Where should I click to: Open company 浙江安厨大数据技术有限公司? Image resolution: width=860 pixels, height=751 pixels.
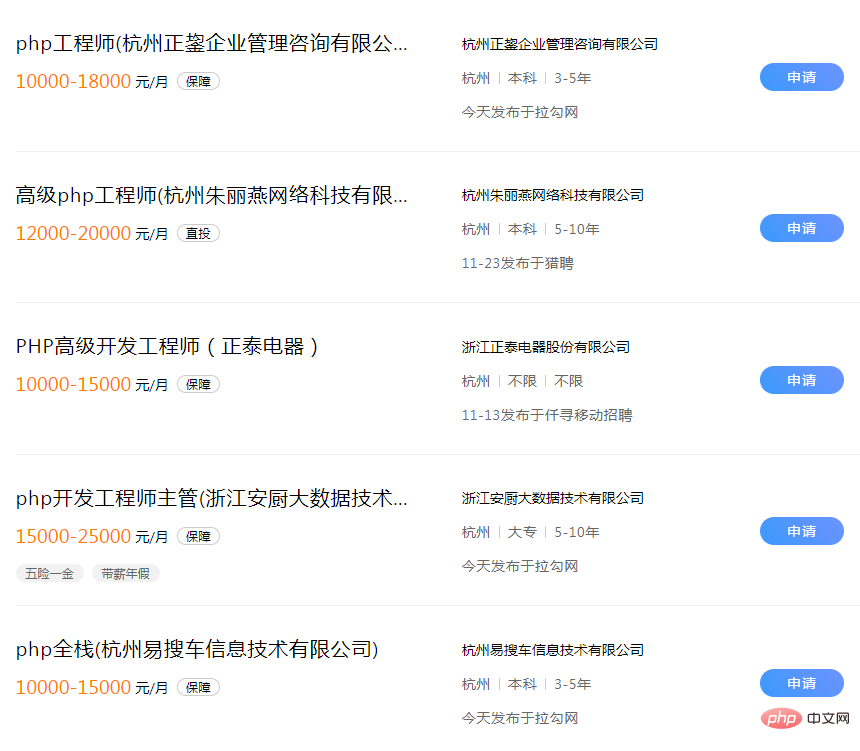pos(552,498)
